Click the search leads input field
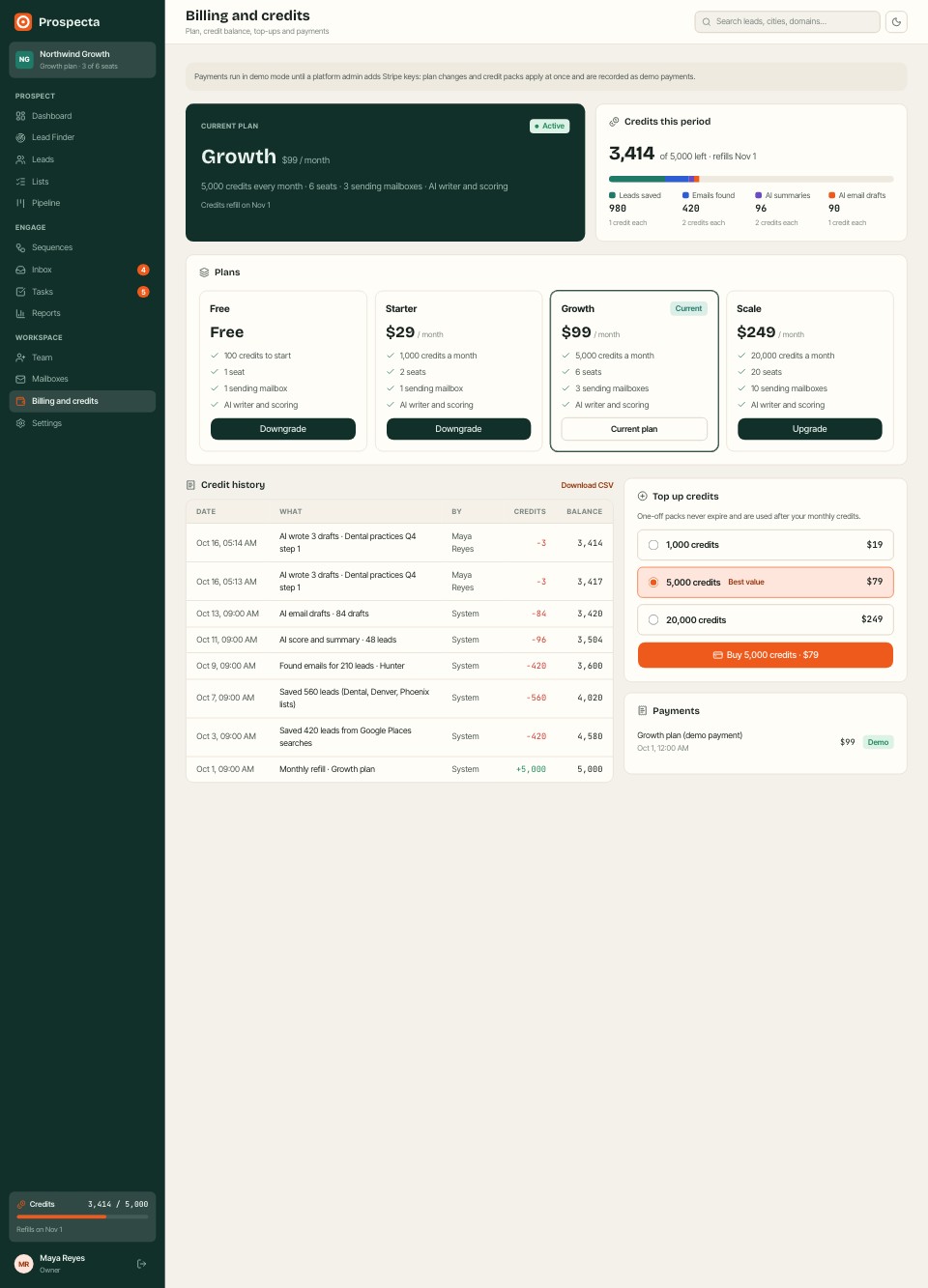The width and height of the screenshot is (928, 1288). point(787,21)
